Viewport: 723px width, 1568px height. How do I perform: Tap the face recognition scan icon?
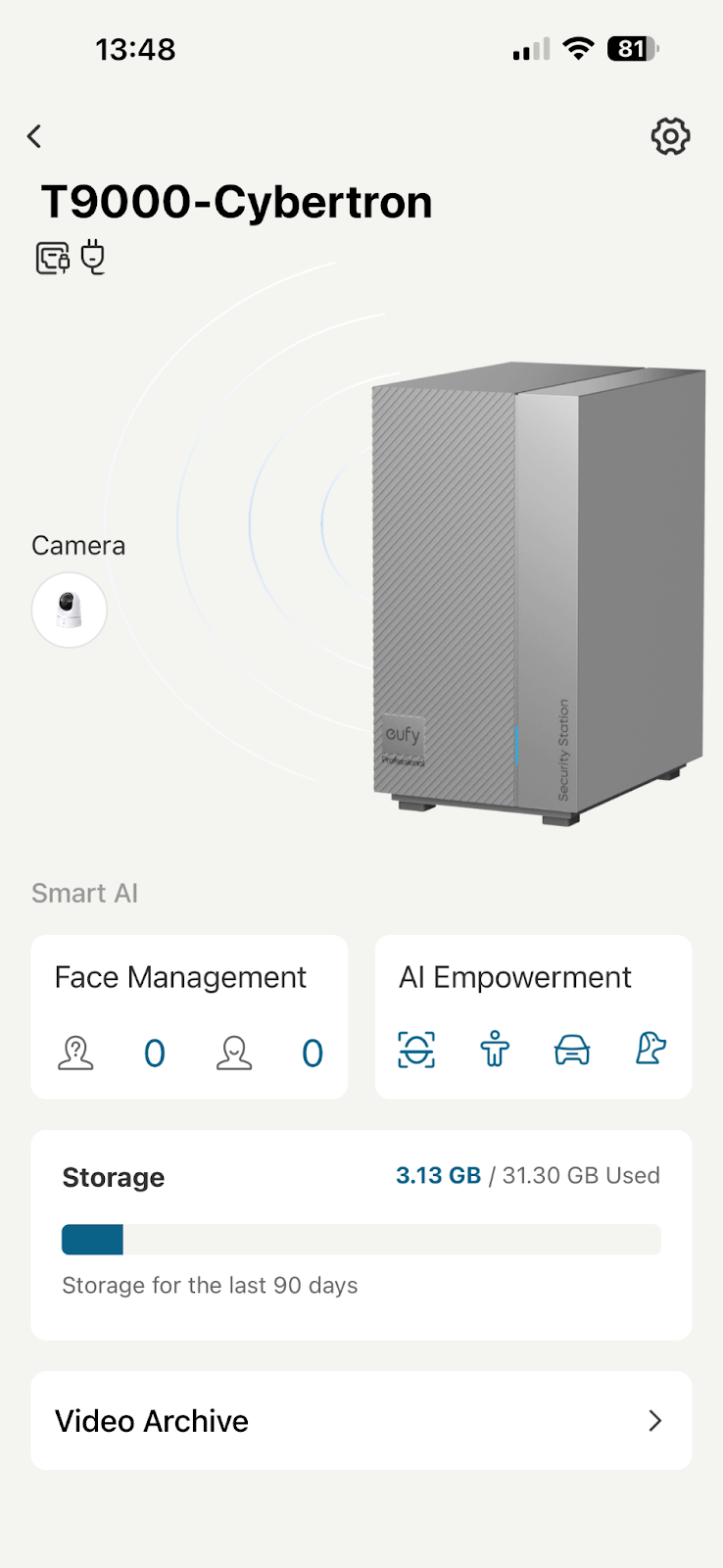tap(416, 1049)
